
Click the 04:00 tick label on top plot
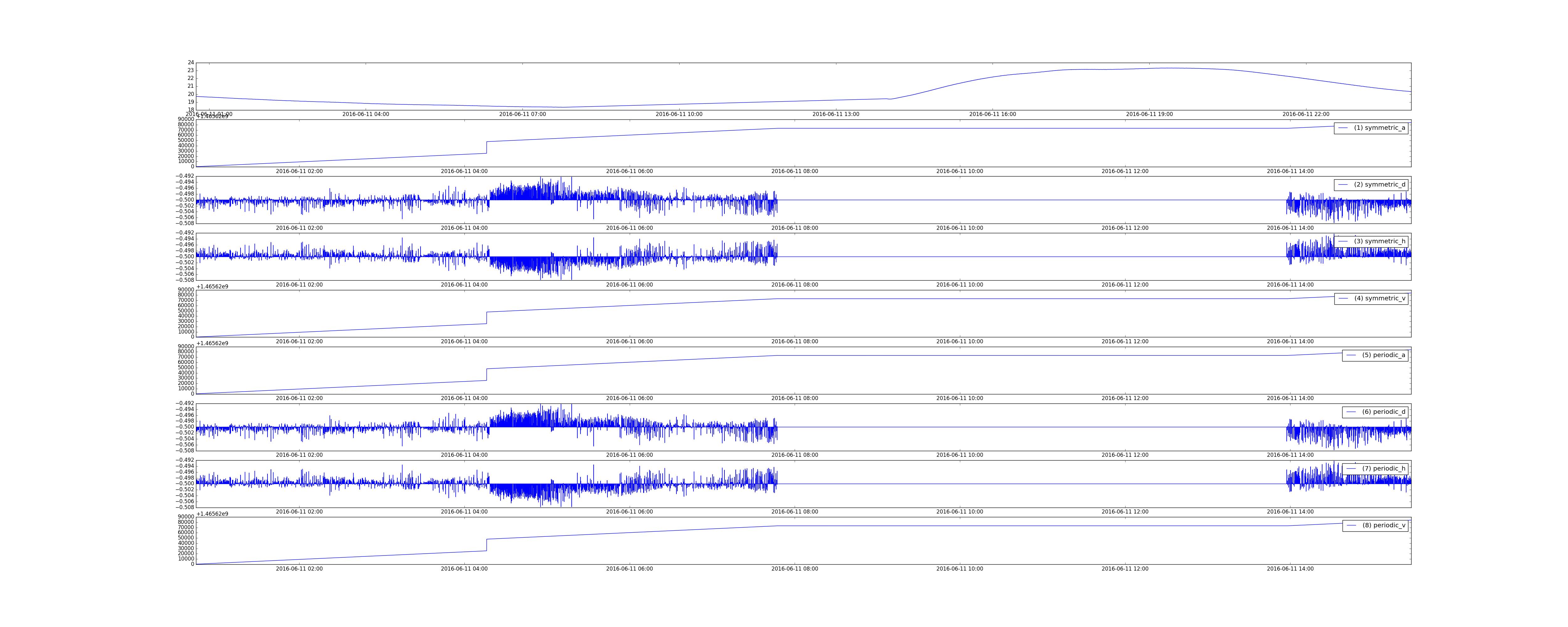point(366,114)
